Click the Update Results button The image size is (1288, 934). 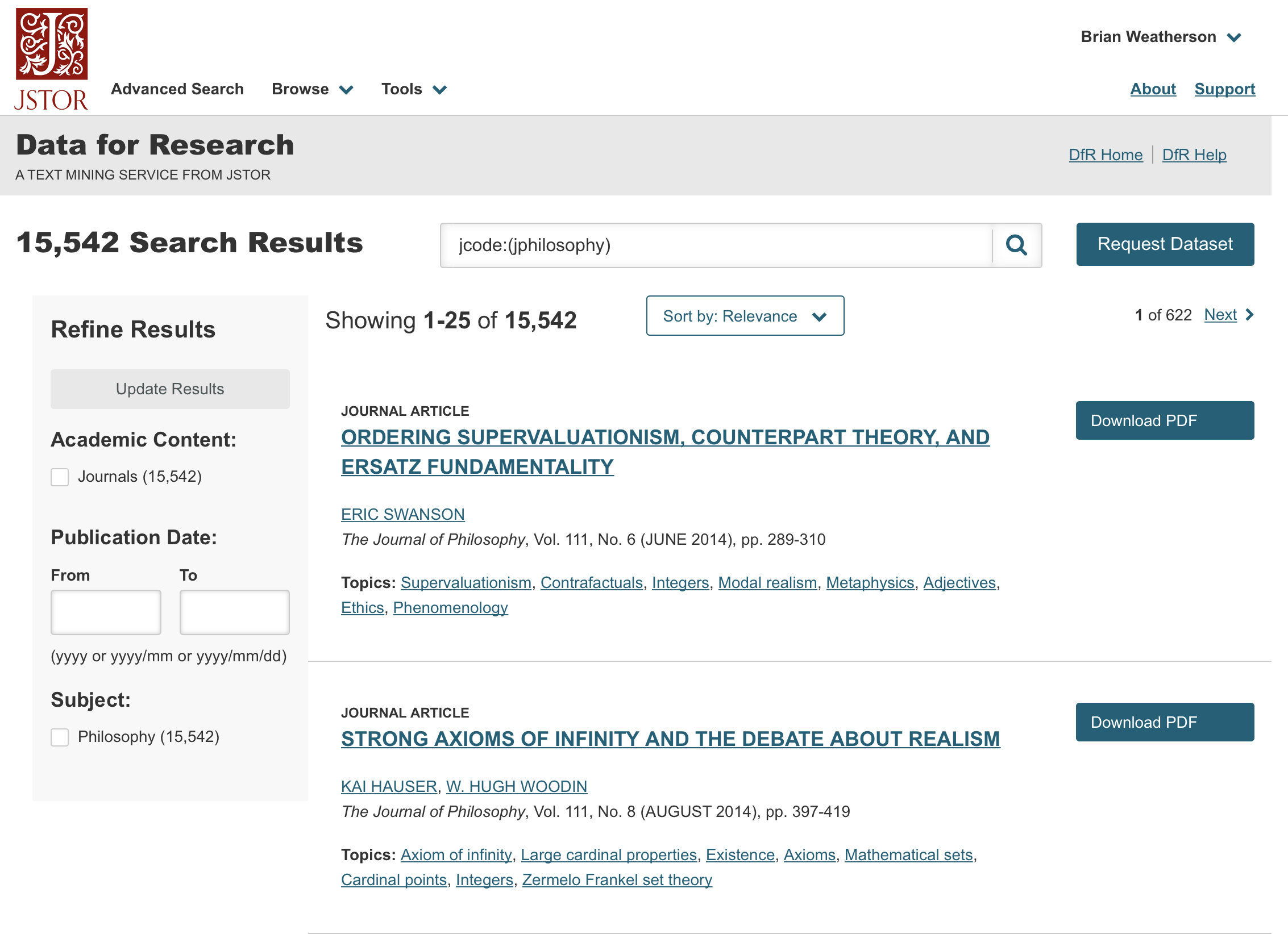point(170,389)
